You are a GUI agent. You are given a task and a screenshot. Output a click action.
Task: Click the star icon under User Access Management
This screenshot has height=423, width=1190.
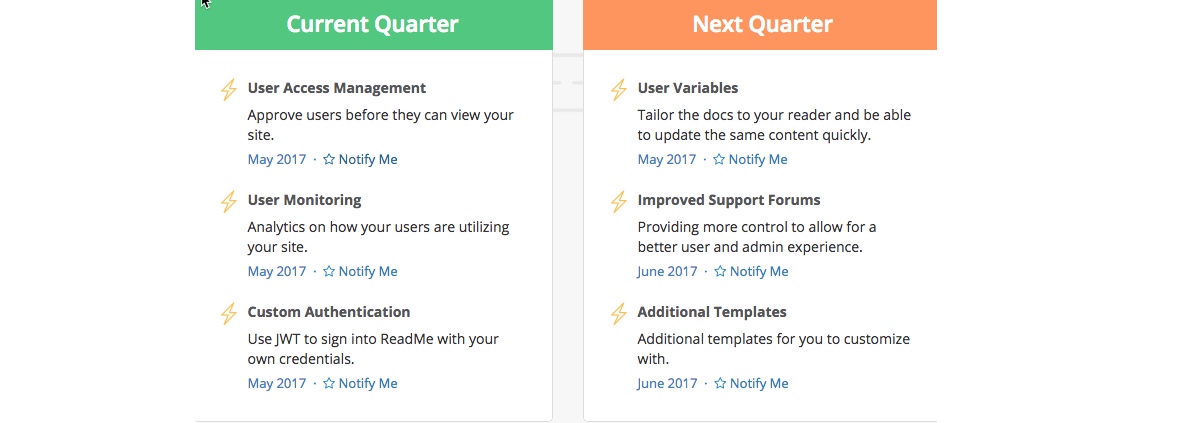click(329, 159)
